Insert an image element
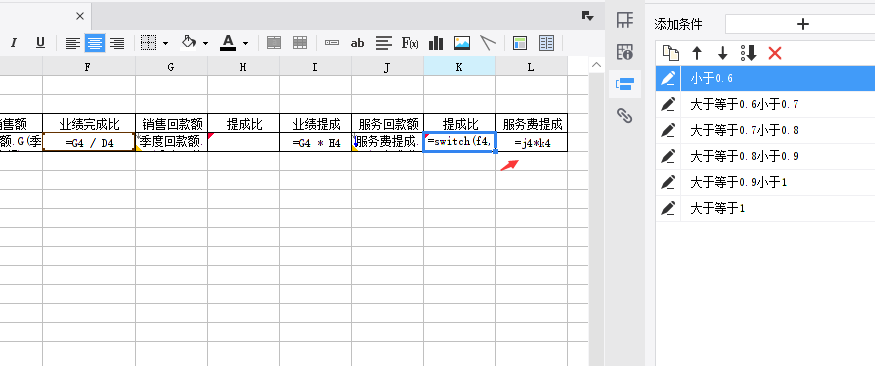 click(x=462, y=43)
